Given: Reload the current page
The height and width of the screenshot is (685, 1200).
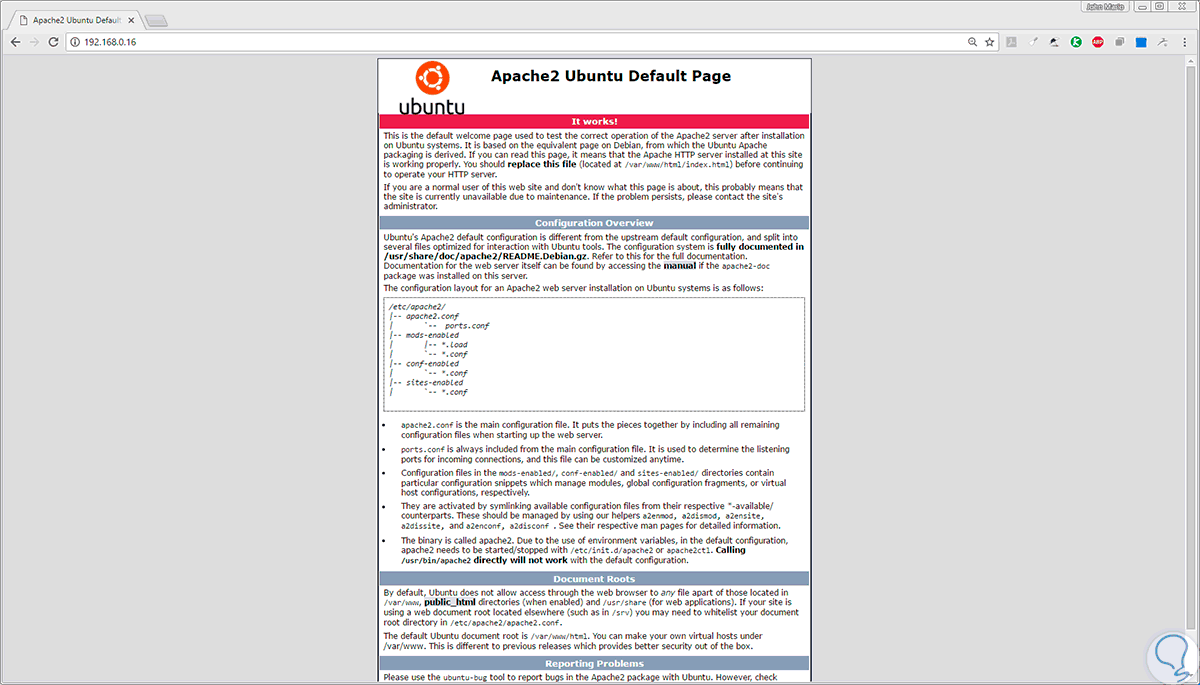Looking at the screenshot, I should pyautogui.click(x=54, y=42).
